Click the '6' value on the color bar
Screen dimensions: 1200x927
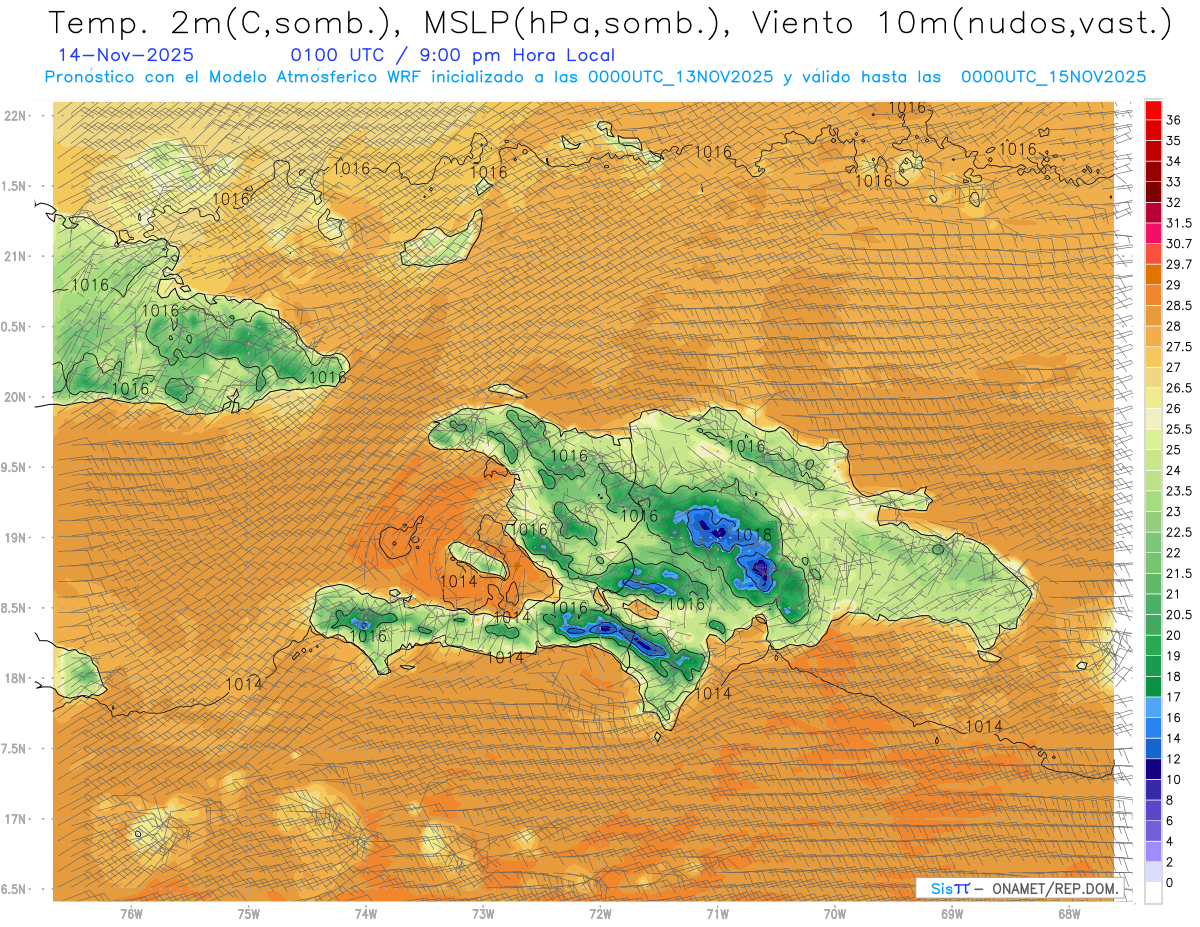1170,820
